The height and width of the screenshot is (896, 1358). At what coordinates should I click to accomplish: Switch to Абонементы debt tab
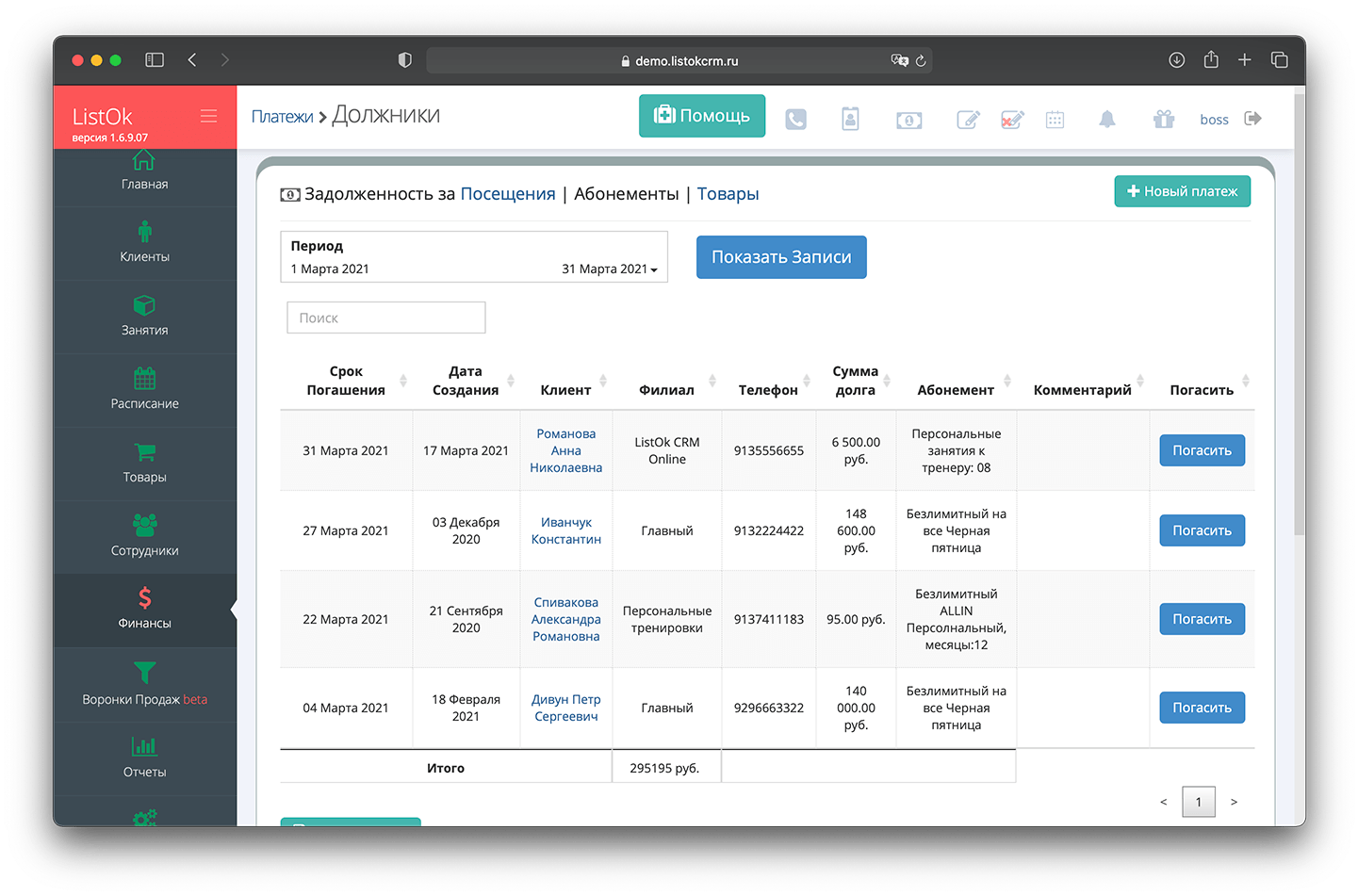pyautogui.click(x=626, y=194)
